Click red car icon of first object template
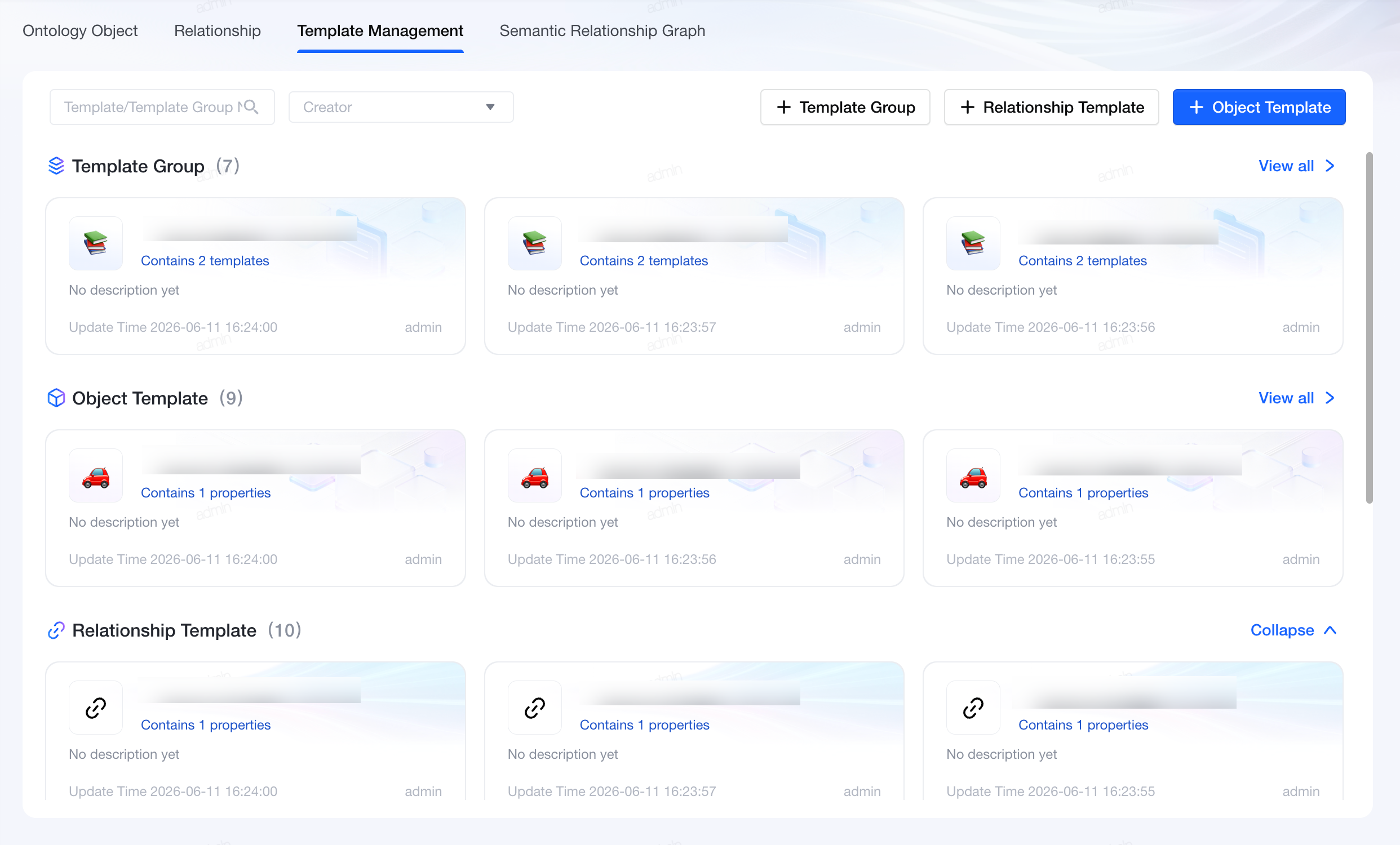Screen dimensions: 1400x845 95,475
